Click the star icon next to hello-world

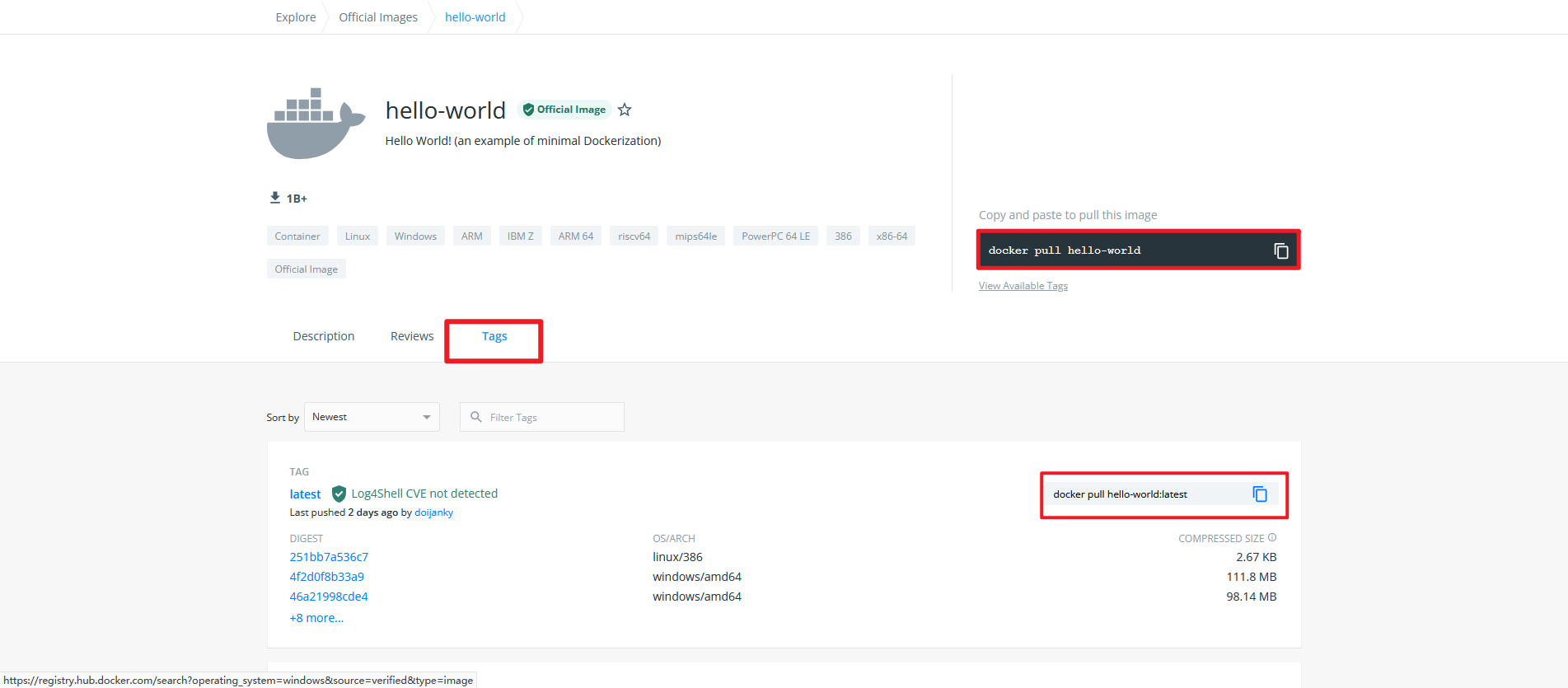[625, 110]
